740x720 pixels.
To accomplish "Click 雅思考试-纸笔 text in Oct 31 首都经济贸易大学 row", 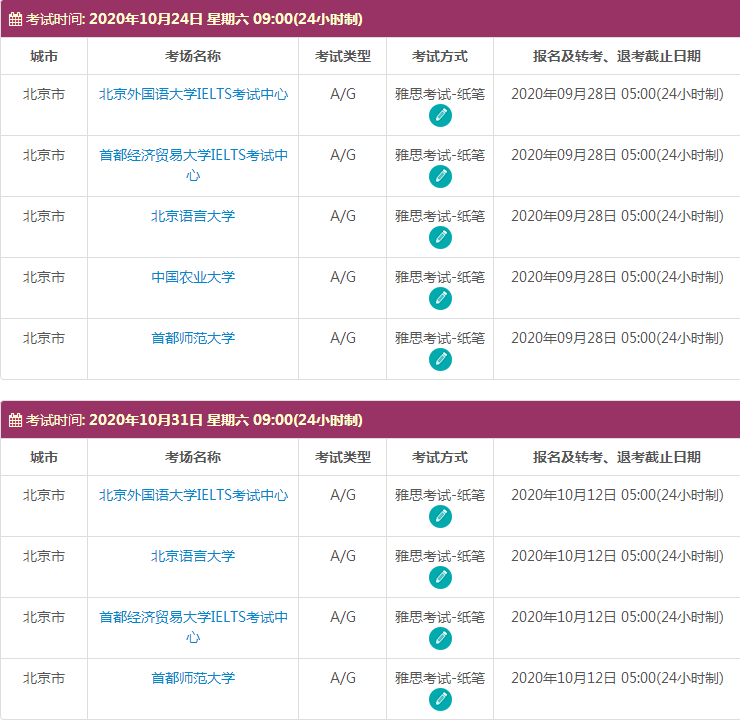I will (440, 617).
